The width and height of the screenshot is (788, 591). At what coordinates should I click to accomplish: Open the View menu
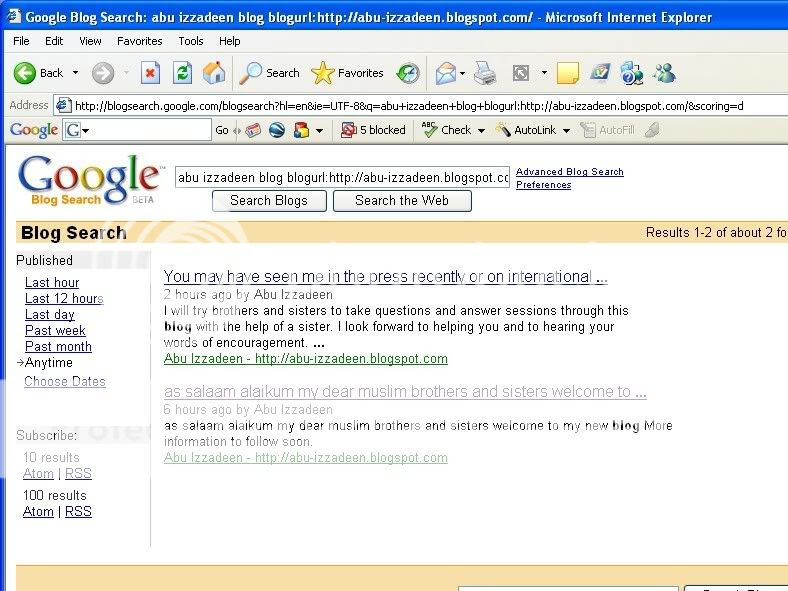pyautogui.click(x=90, y=41)
